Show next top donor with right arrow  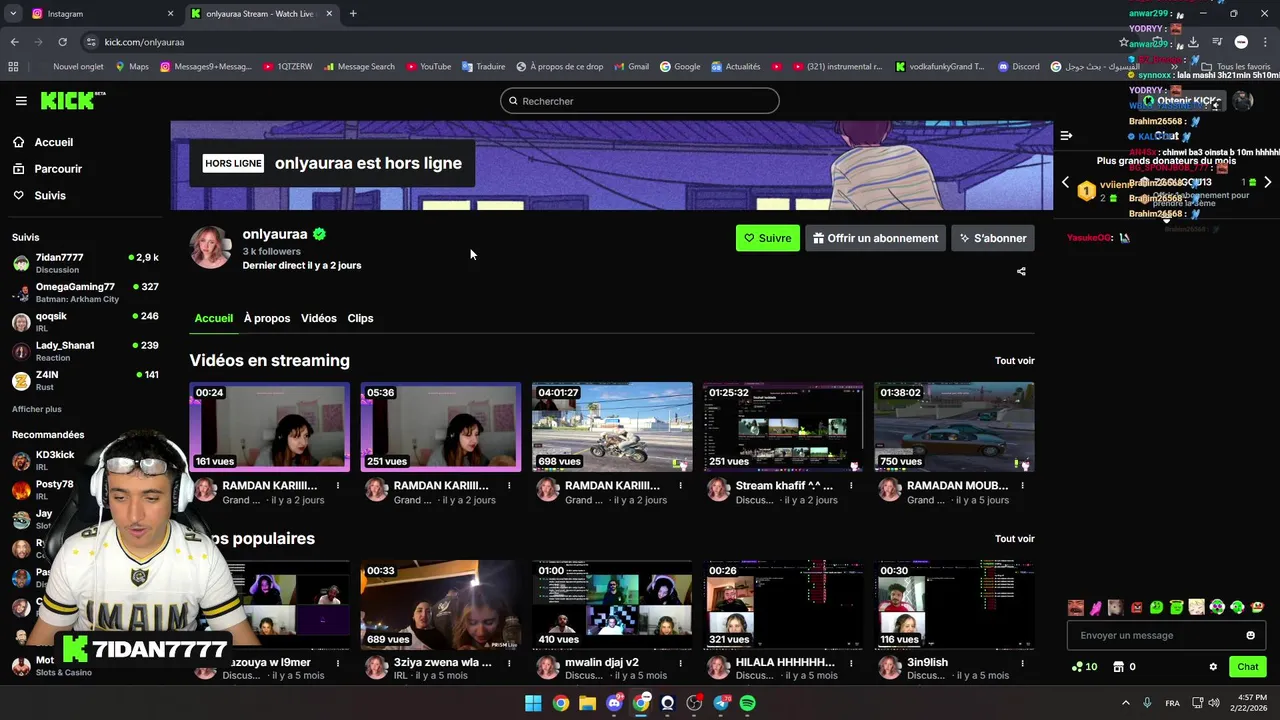pyautogui.click(x=1267, y=182)
